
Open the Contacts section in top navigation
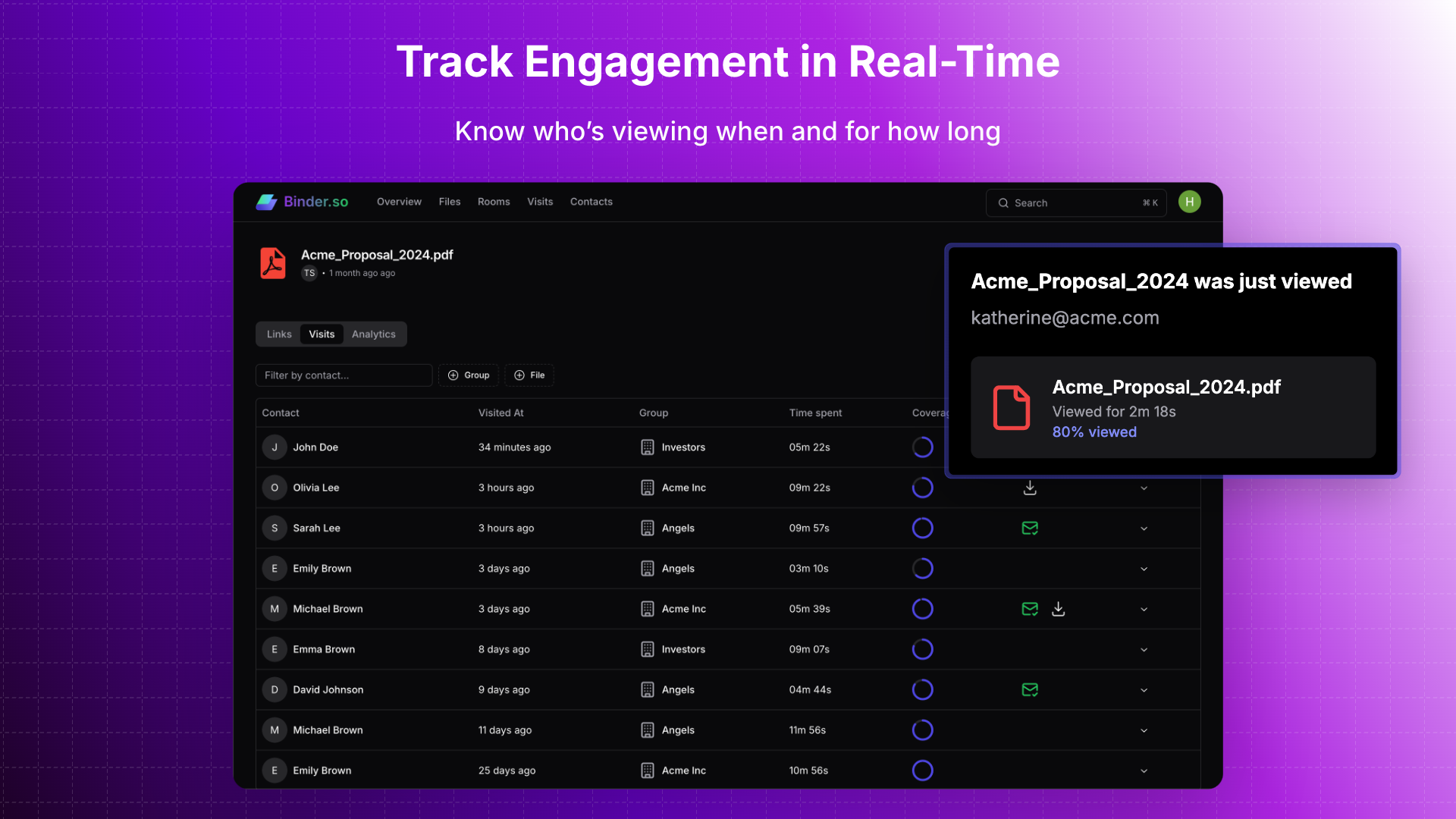tap(591, 202)
